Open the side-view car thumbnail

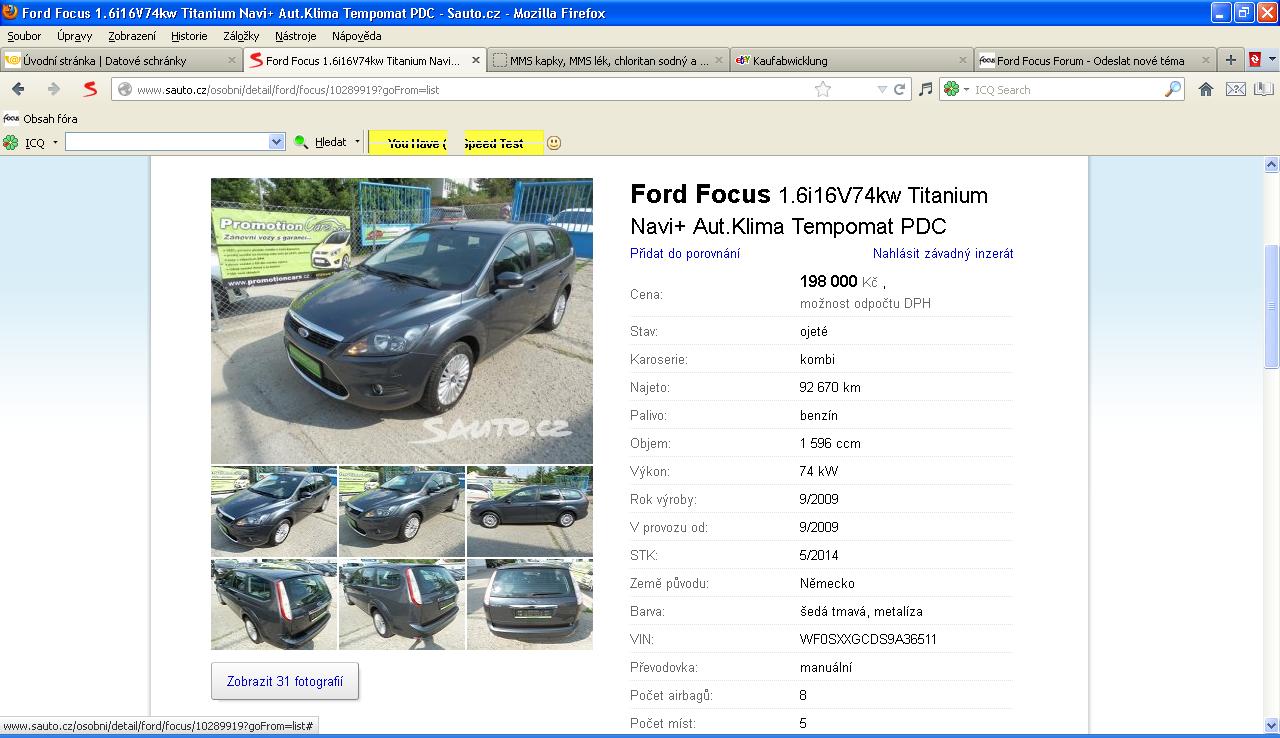[x=529, y=511]
